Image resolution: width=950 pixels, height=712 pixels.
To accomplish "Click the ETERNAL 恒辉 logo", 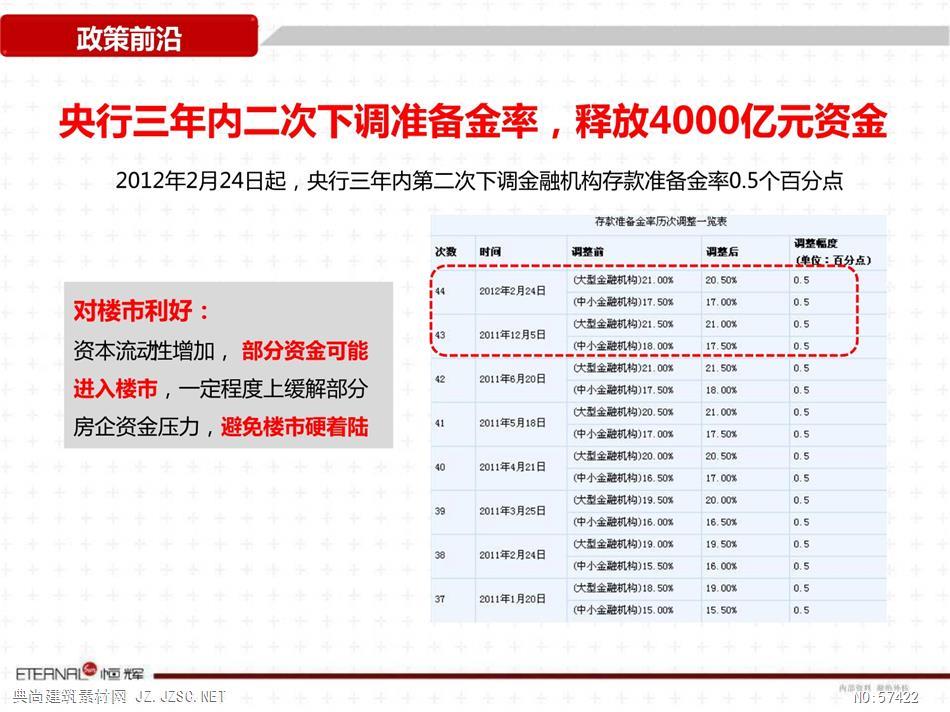I will (x=80, y=672).
